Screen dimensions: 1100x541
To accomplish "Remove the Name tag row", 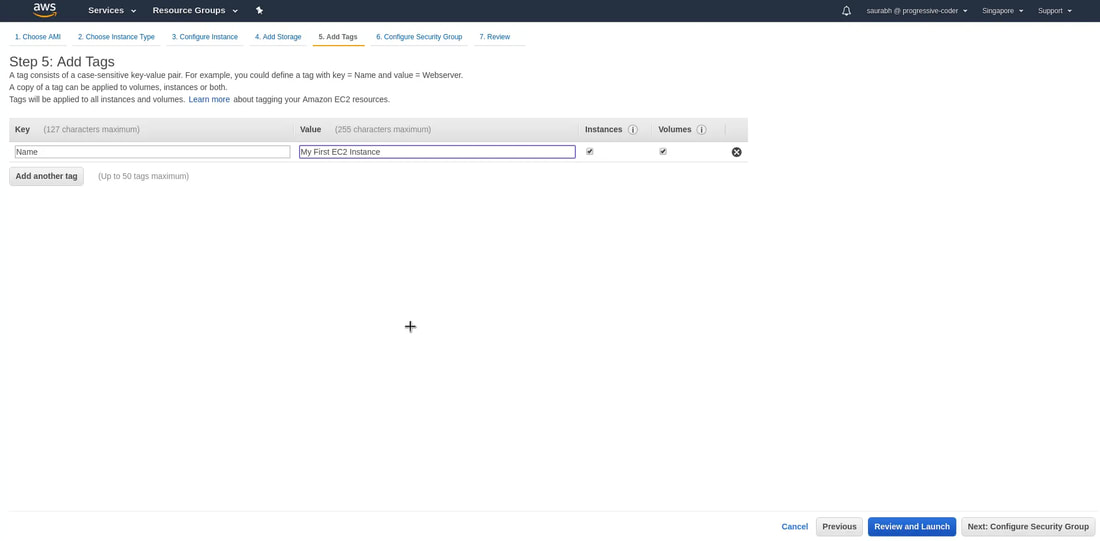I will click(737, 152).
